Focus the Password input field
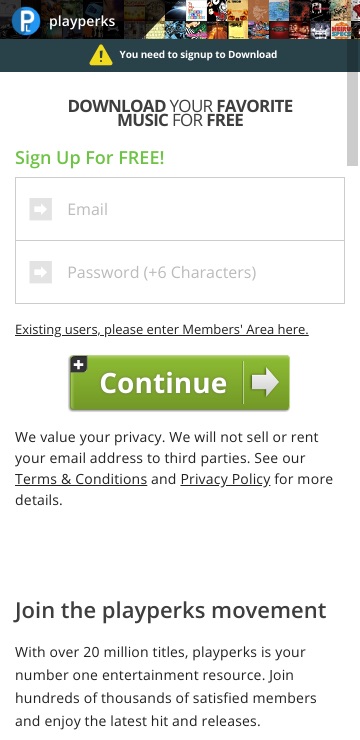Viewport: 360px width, 740px height. (180, 272)
